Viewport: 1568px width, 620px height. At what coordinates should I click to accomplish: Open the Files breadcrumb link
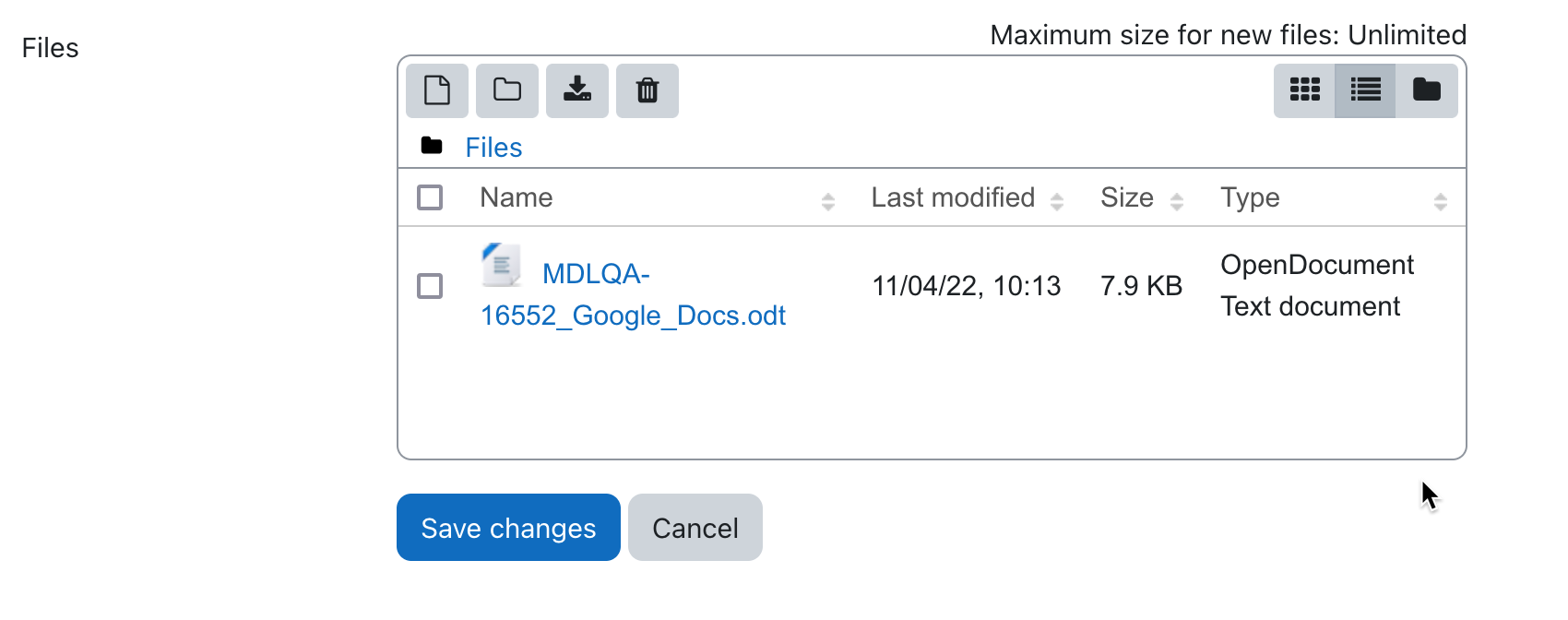click(493, 148)
